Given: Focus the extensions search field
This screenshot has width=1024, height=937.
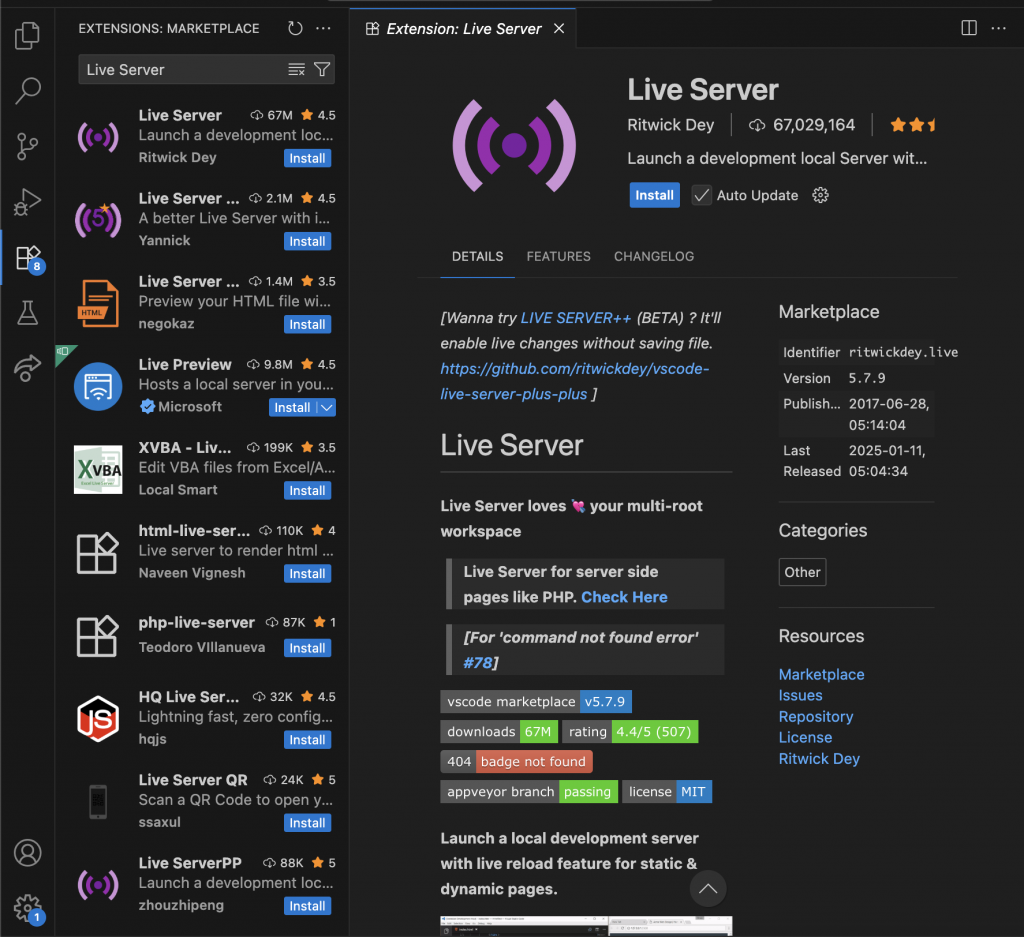Looking at the screenshot, I should 185,69.
